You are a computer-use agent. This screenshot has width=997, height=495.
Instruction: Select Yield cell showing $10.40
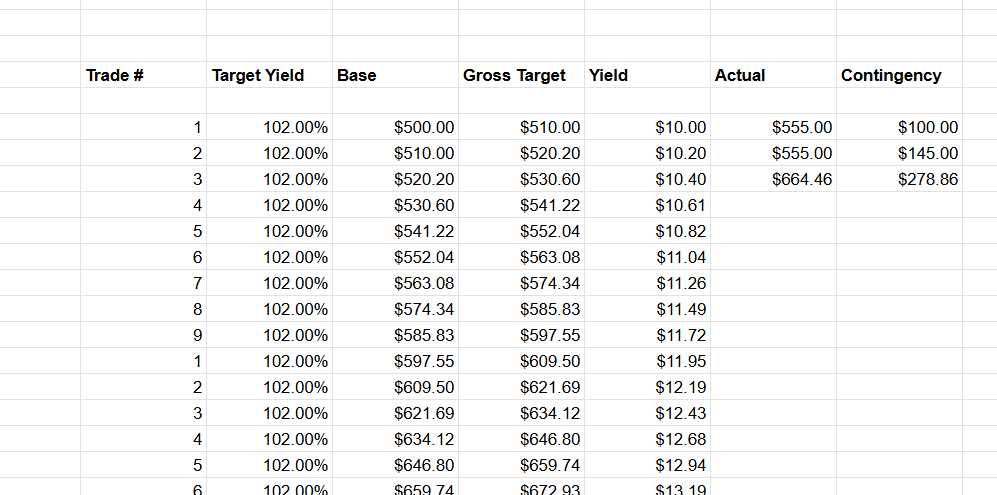(647, 179)
